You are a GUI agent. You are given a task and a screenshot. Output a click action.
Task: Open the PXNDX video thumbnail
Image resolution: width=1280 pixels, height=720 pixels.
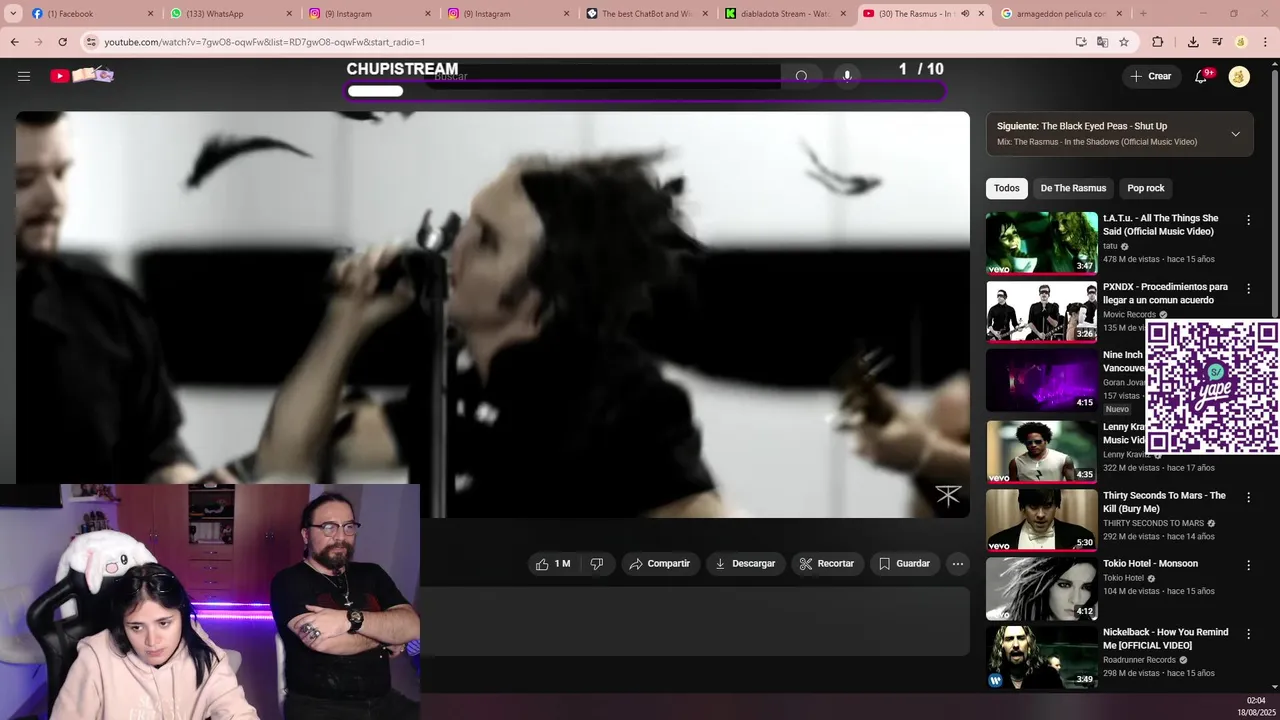[x=1042, y=312]
